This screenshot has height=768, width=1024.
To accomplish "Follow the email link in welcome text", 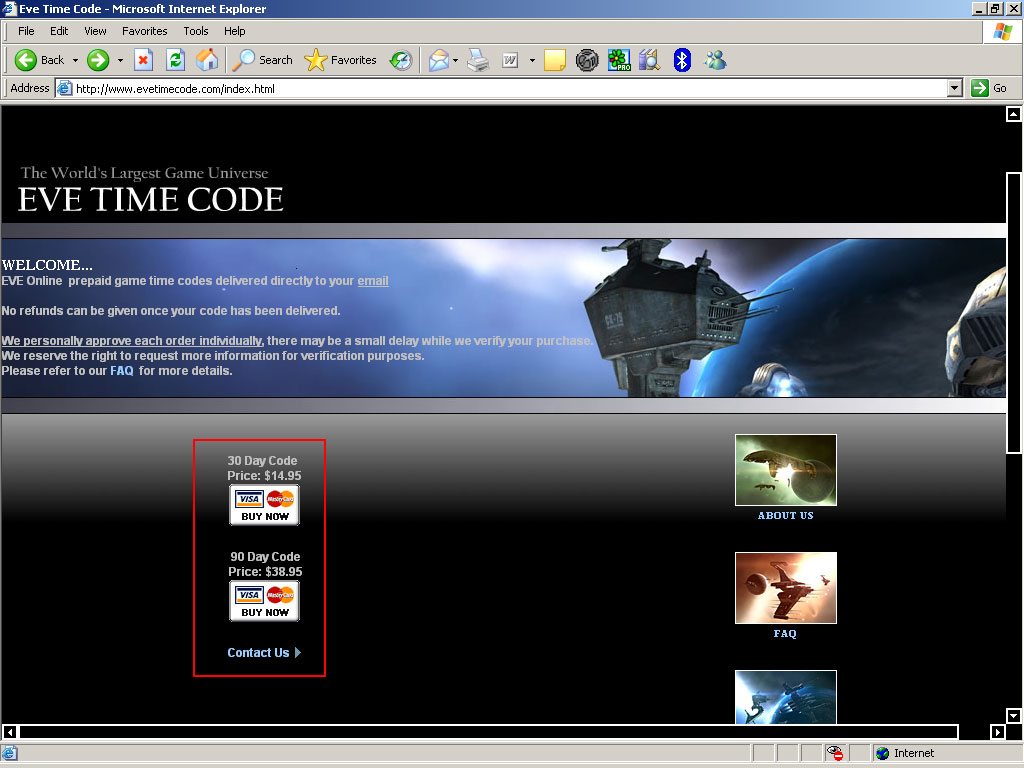I will 373,281.
